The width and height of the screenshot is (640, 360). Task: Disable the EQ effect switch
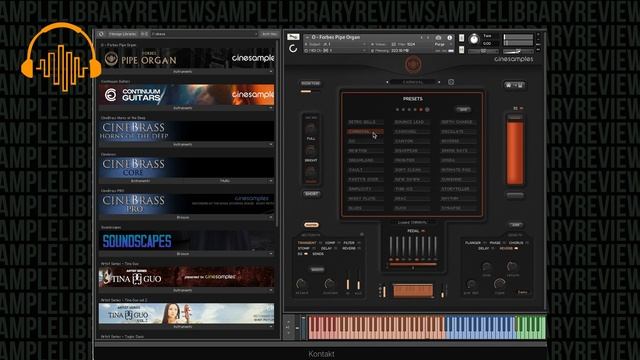[306, 254]
